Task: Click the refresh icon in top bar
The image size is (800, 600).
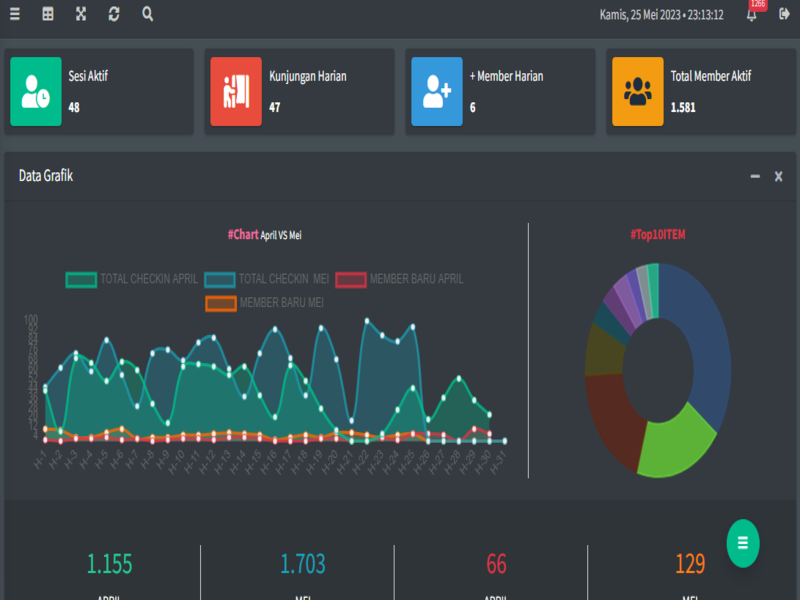Action: pyautogui.click(x=114, y=14)
